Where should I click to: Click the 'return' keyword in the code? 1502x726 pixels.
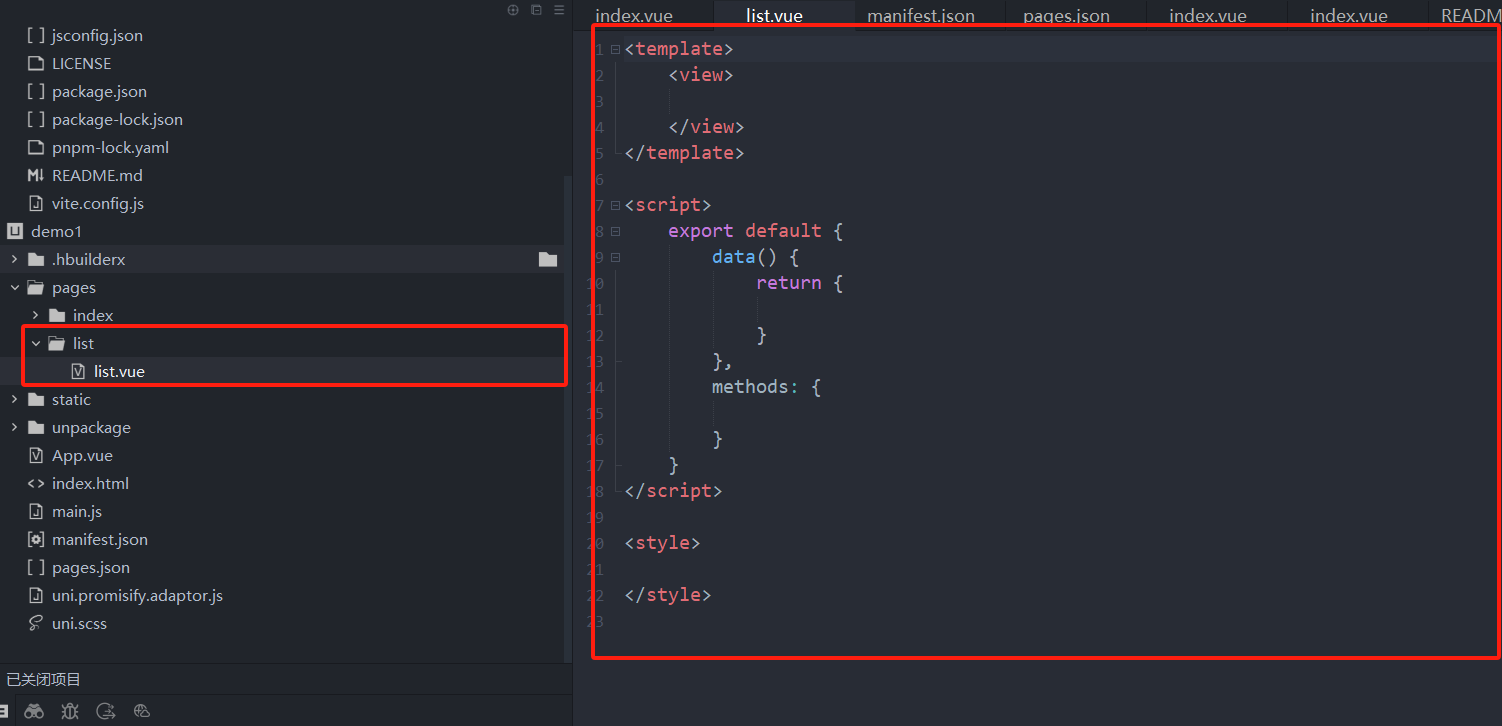click(x=789, y=283)
